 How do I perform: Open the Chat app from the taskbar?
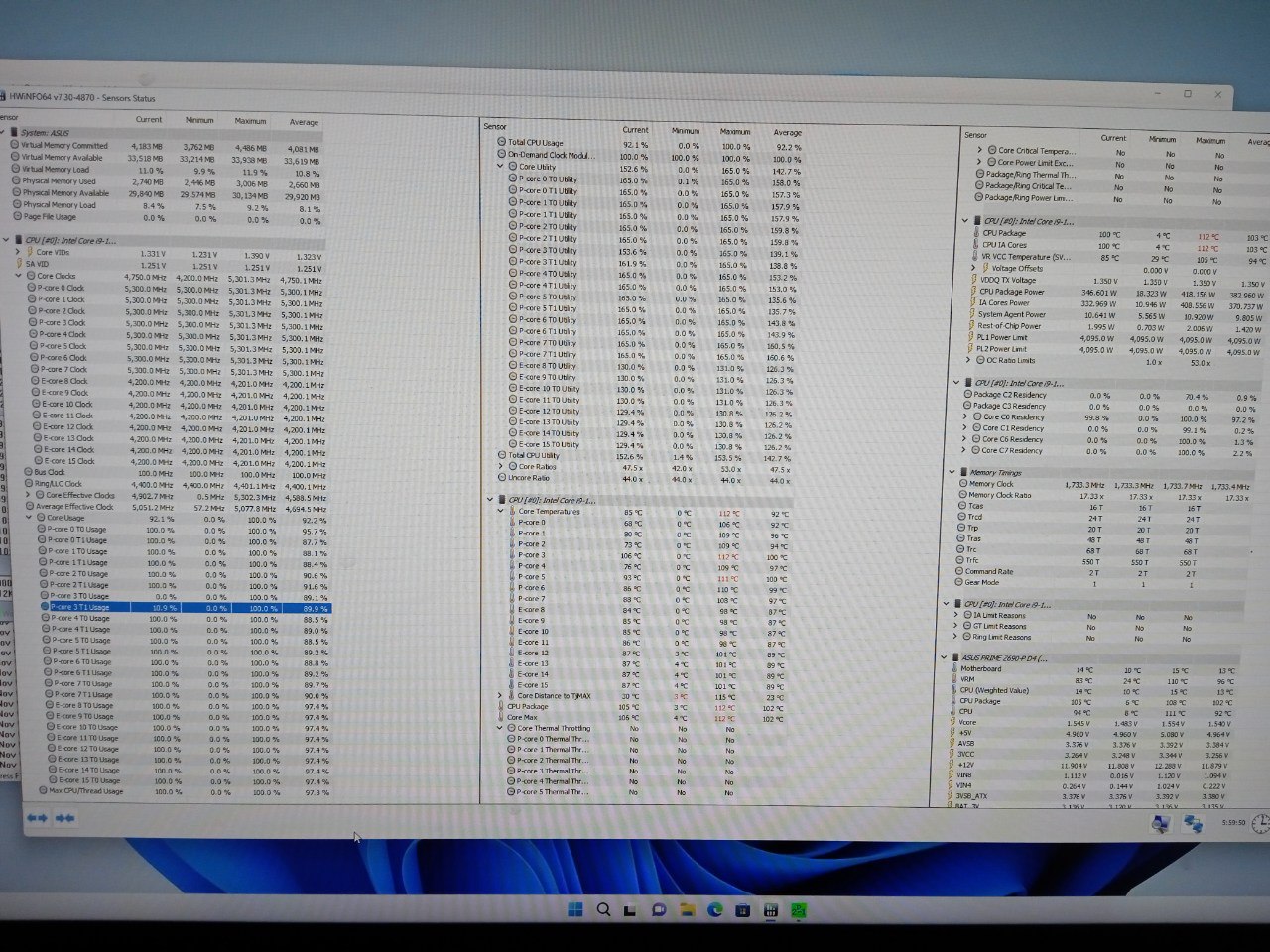pyautogui.click(x=658, y=909)
